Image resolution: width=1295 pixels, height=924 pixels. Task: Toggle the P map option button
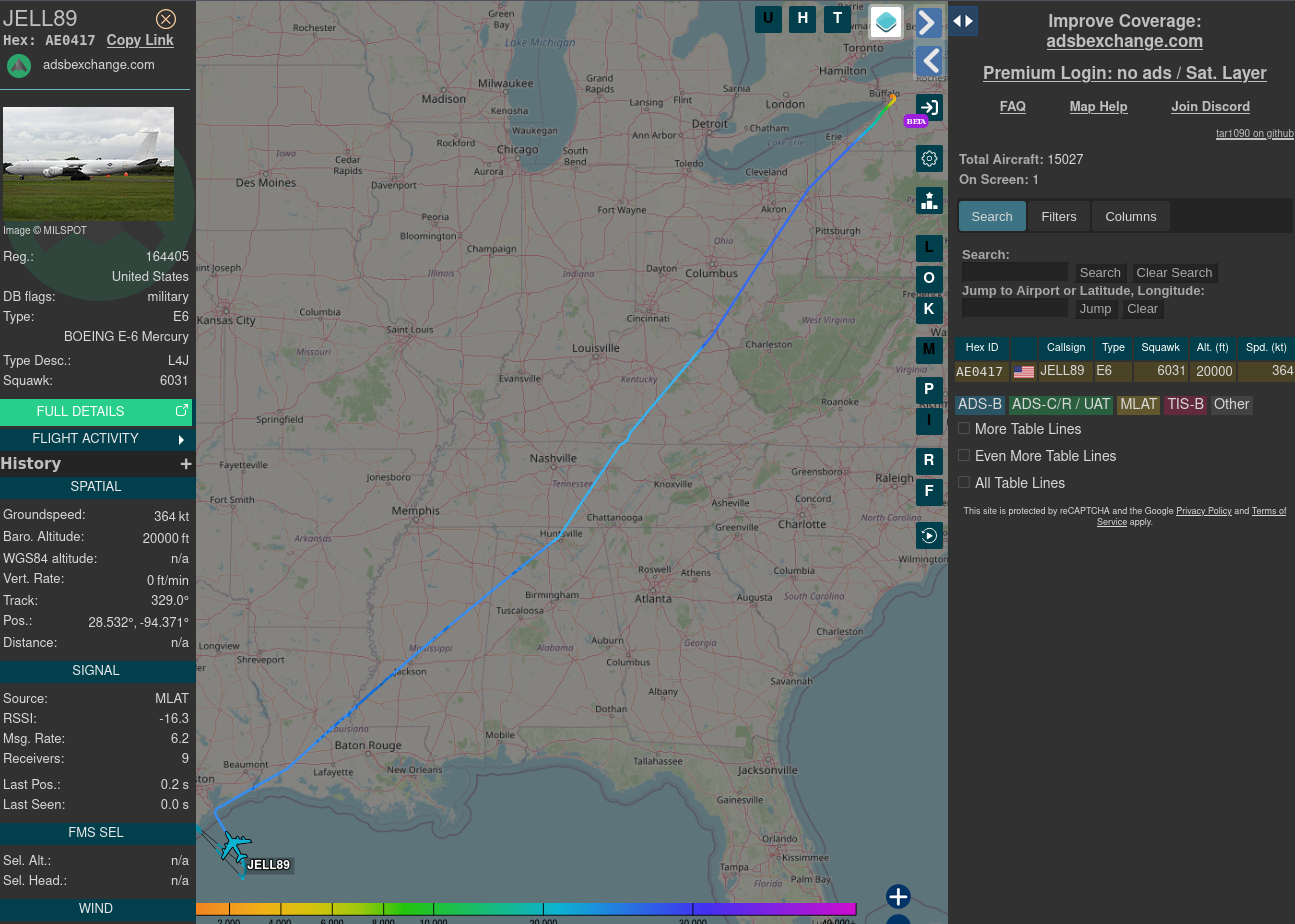pyautogui.click(x=929, y=390)
